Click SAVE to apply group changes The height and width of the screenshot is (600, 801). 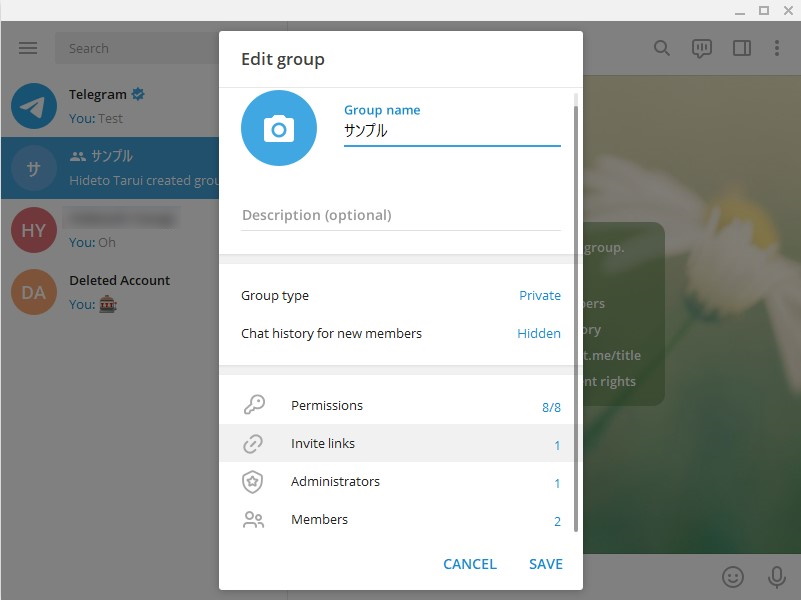coord(546,564)
